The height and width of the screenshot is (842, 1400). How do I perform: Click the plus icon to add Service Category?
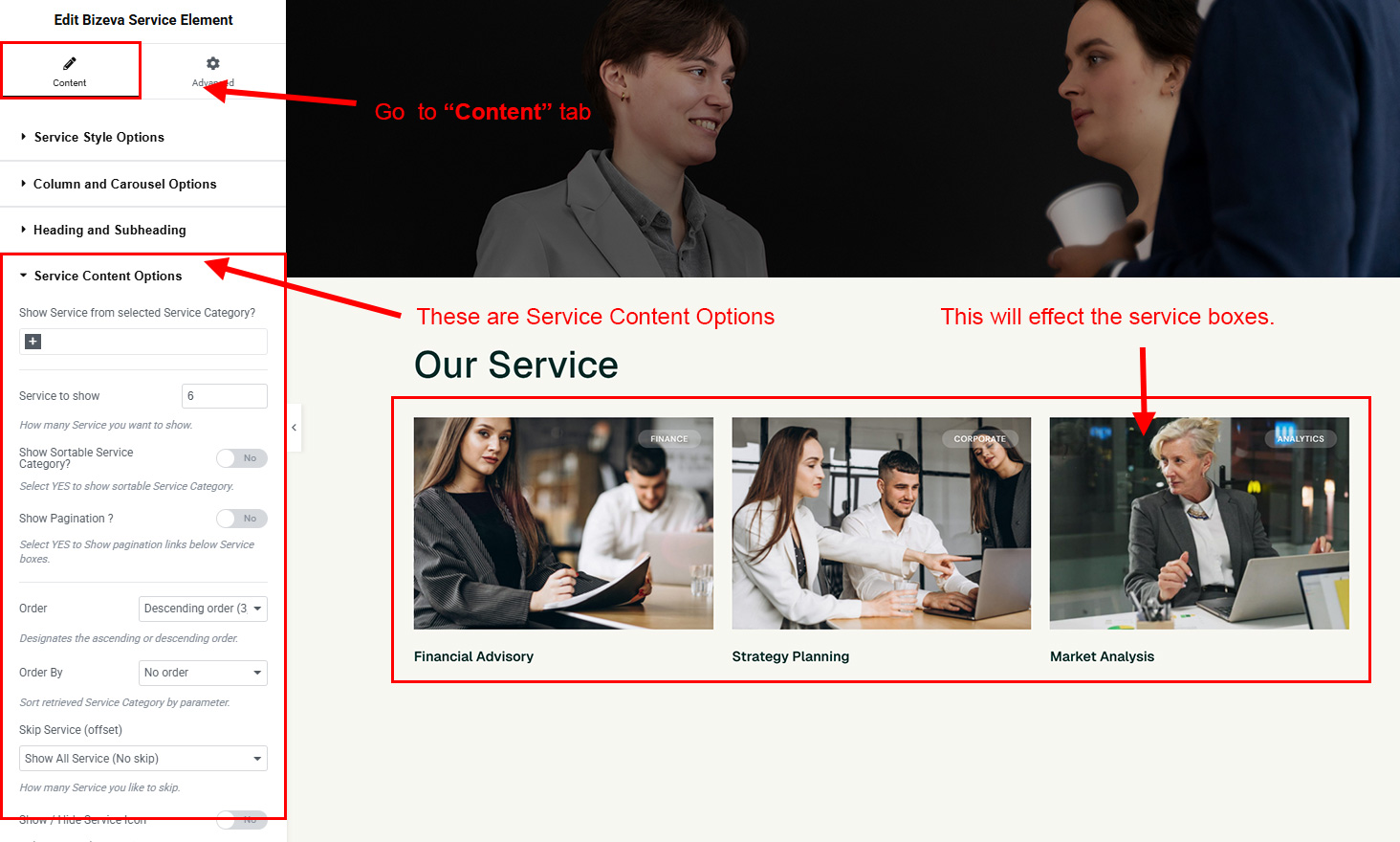(x=33, y=342)
